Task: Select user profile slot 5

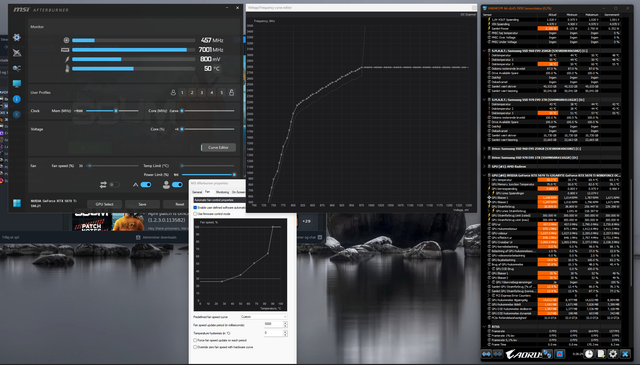Action: pyautogui.click(x=222, y=93)
